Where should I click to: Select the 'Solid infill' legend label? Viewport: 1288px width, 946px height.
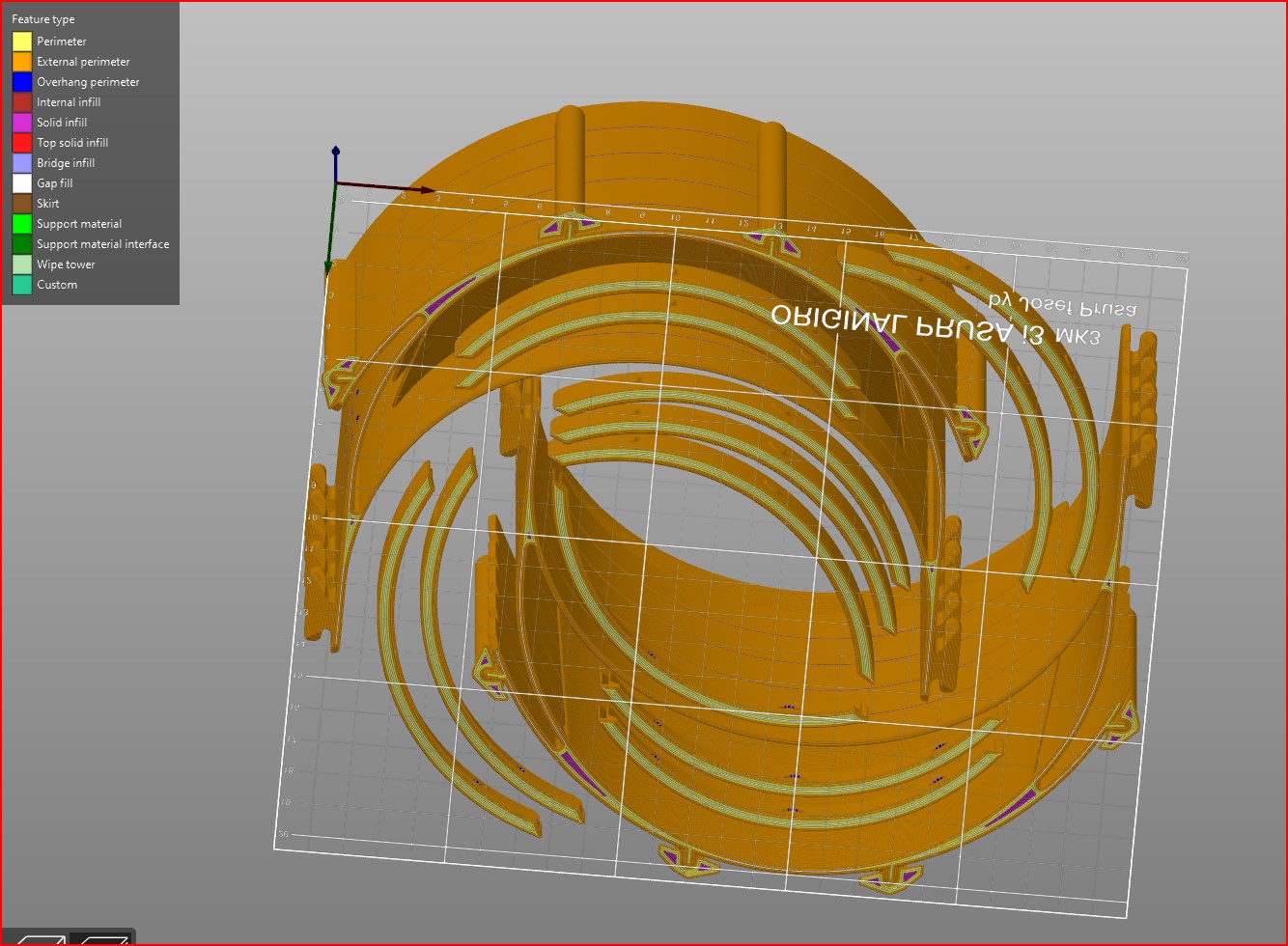pyautogui.click(x=62, y=123)
